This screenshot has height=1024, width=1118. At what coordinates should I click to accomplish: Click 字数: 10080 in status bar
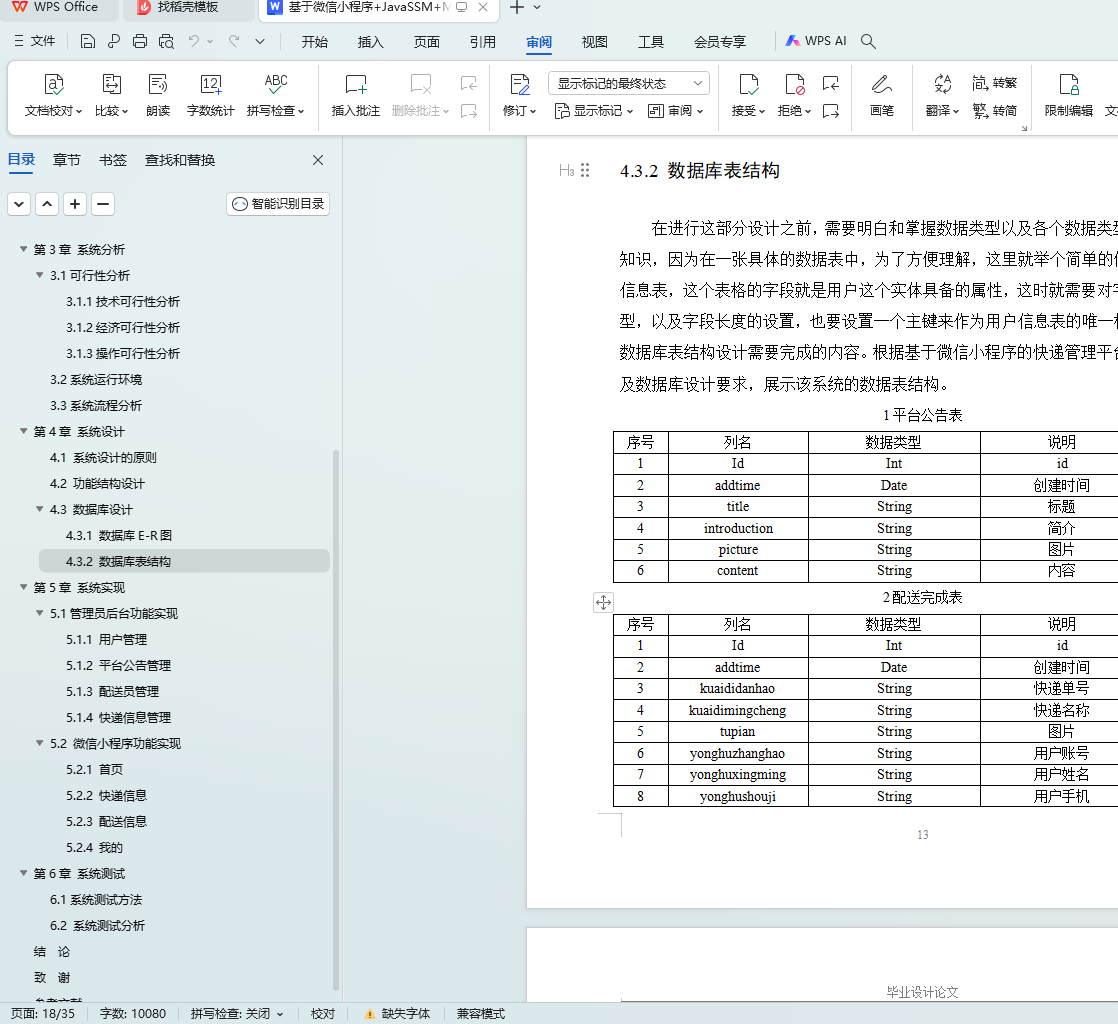133,1014
